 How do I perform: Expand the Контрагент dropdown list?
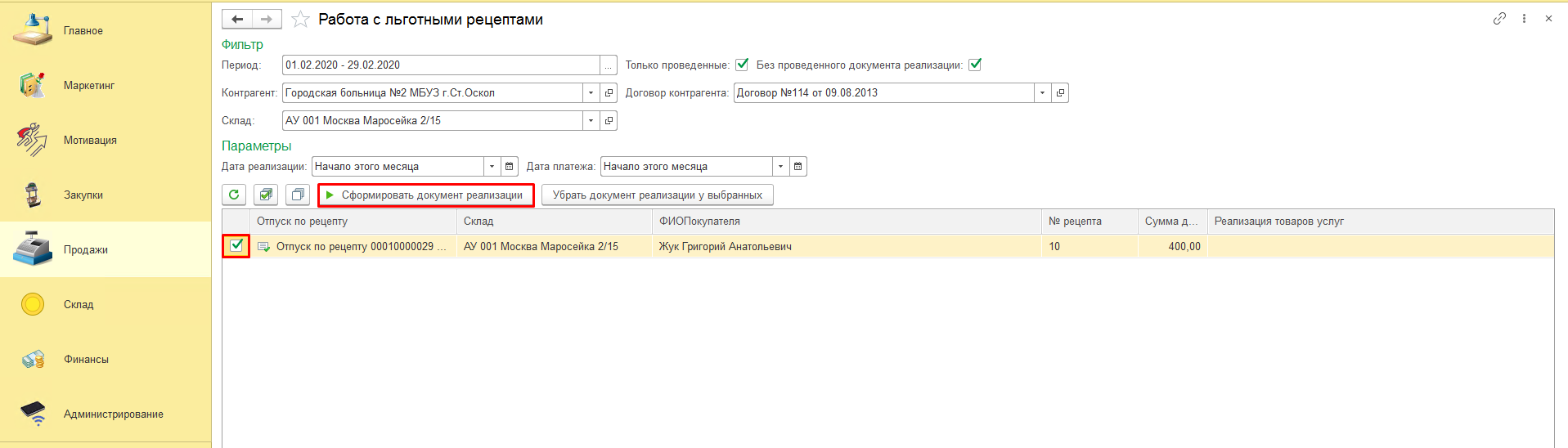coord(591,93)
